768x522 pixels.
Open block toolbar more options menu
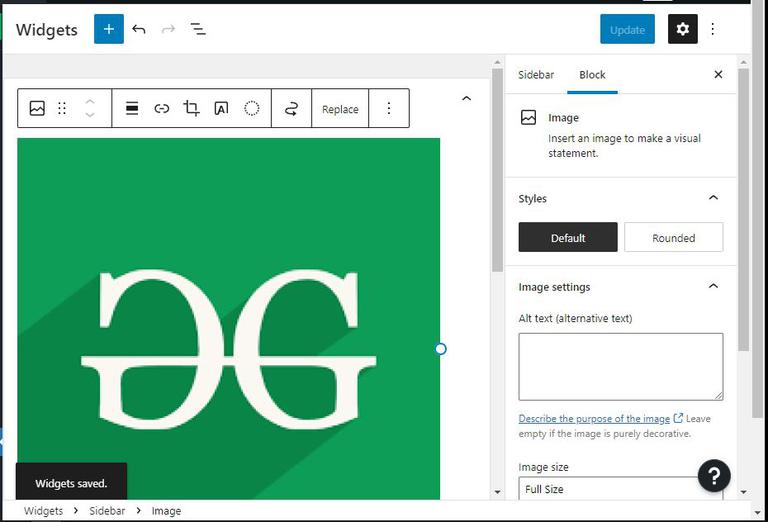tap(389, 108)
